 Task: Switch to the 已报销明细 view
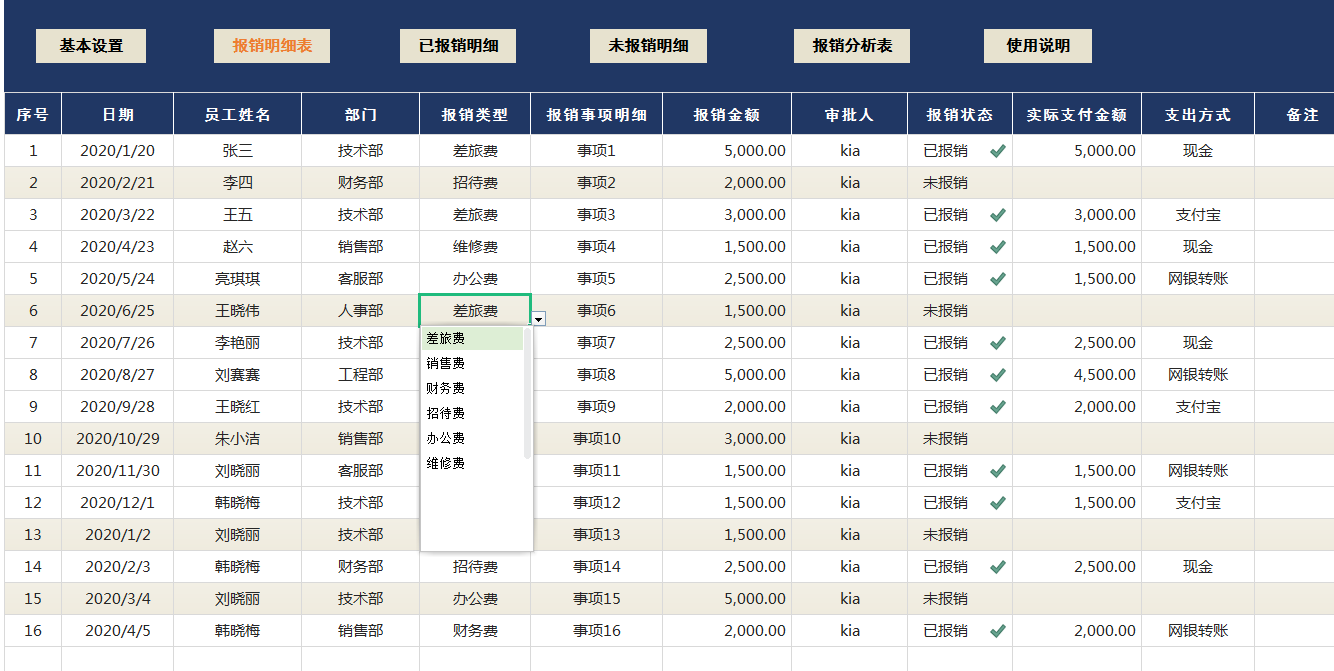click(x=458, y=45)
